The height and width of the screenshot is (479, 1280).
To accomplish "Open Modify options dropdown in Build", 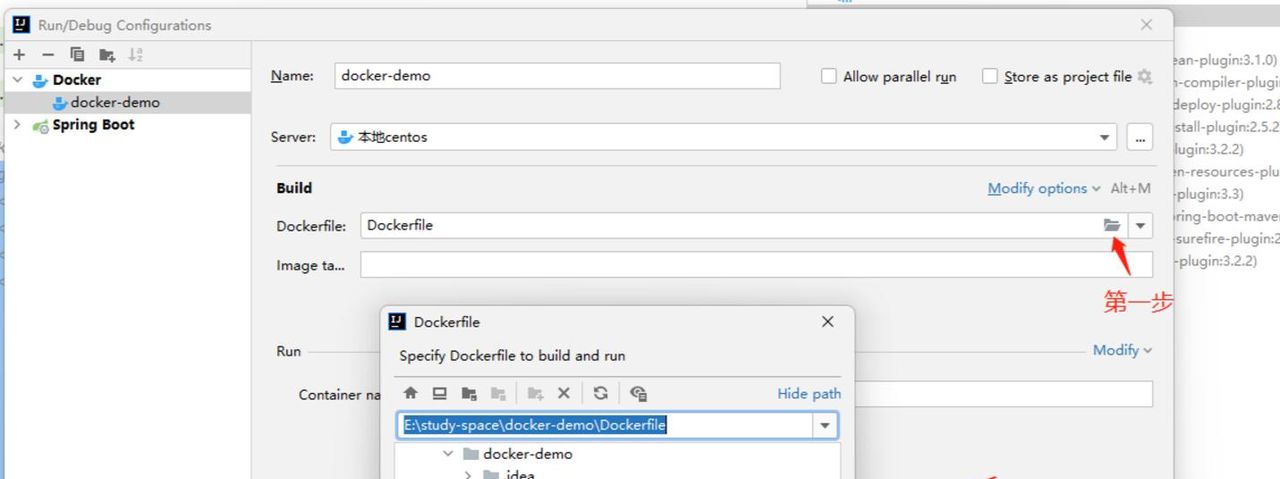I will 1044,188.
